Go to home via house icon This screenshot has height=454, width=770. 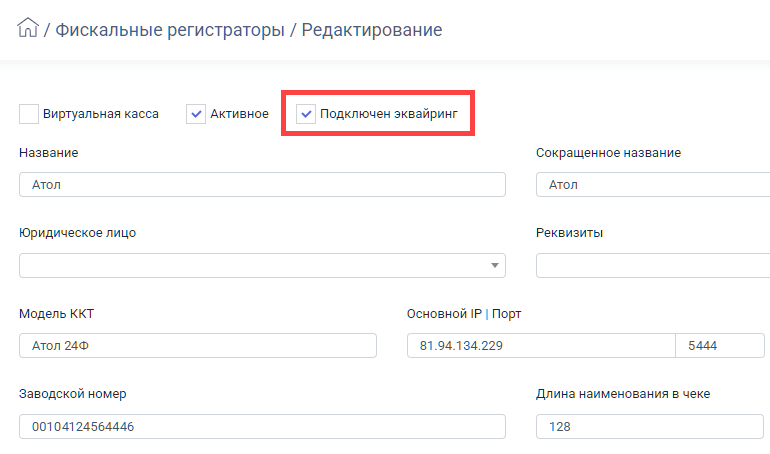pyautogui.click(x=28, y=27)
